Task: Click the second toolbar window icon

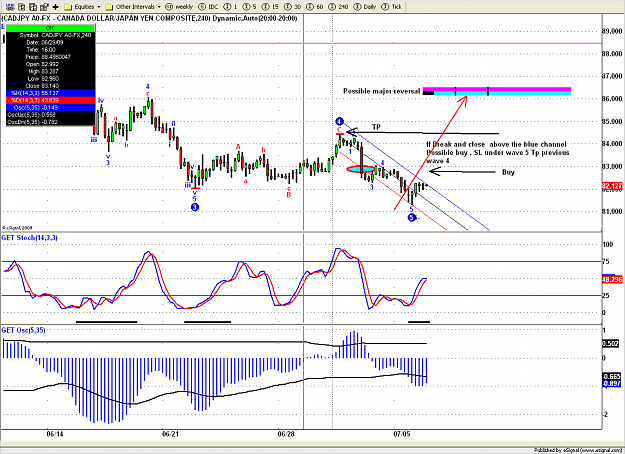Action: point(22,7)
